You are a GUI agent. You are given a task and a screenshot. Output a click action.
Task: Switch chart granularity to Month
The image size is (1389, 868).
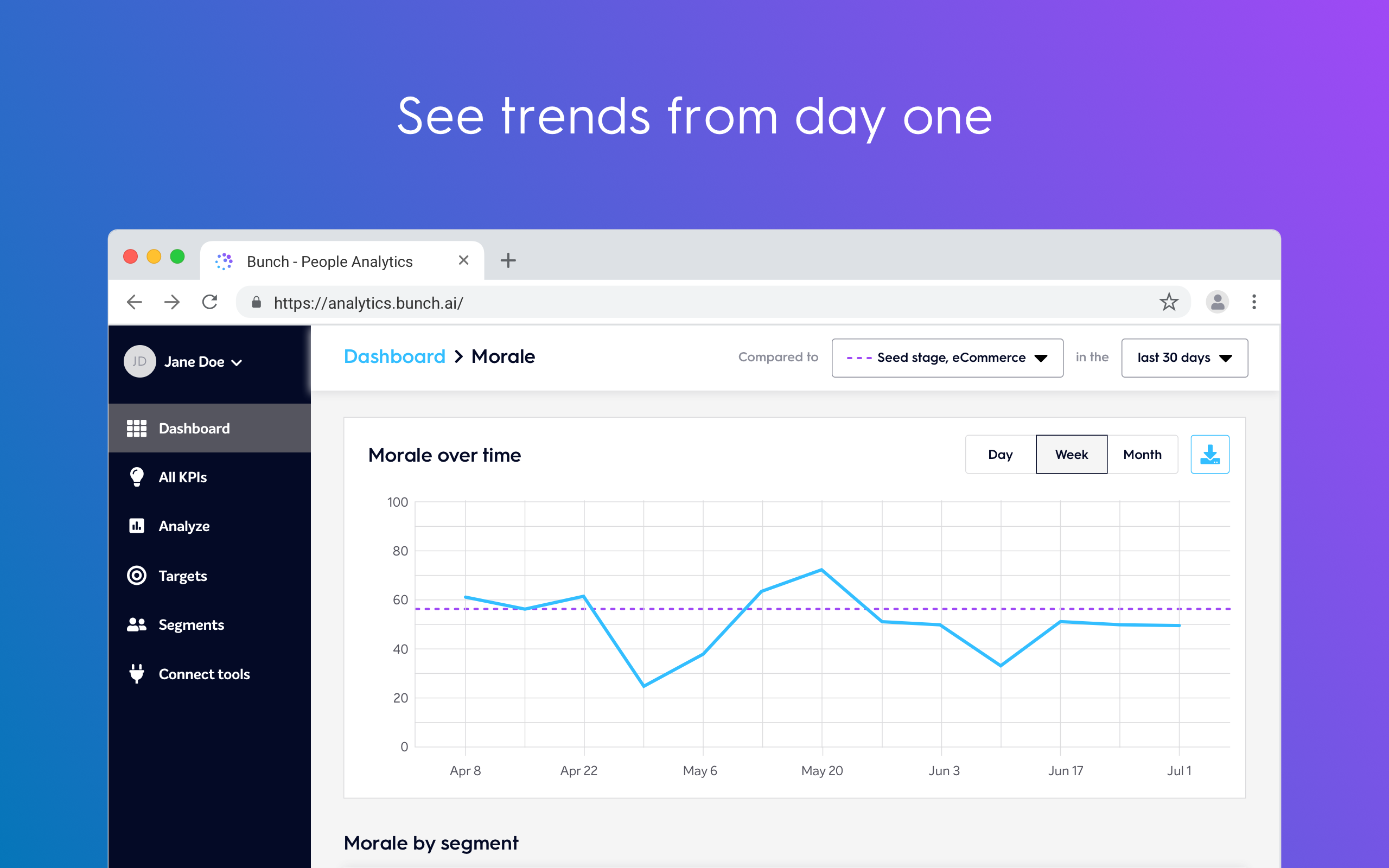1142,454
